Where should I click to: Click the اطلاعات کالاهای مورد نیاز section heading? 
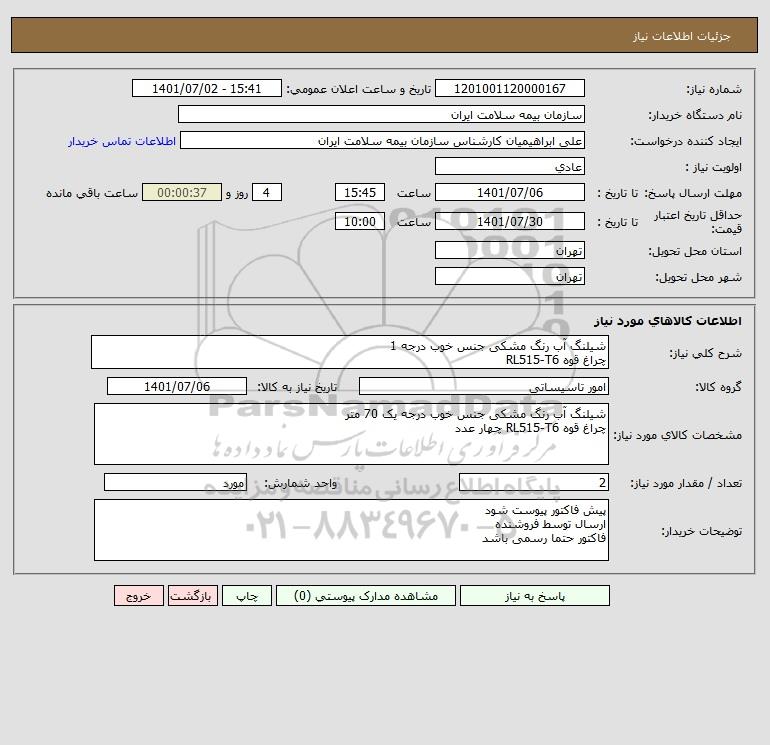(668, 321)
